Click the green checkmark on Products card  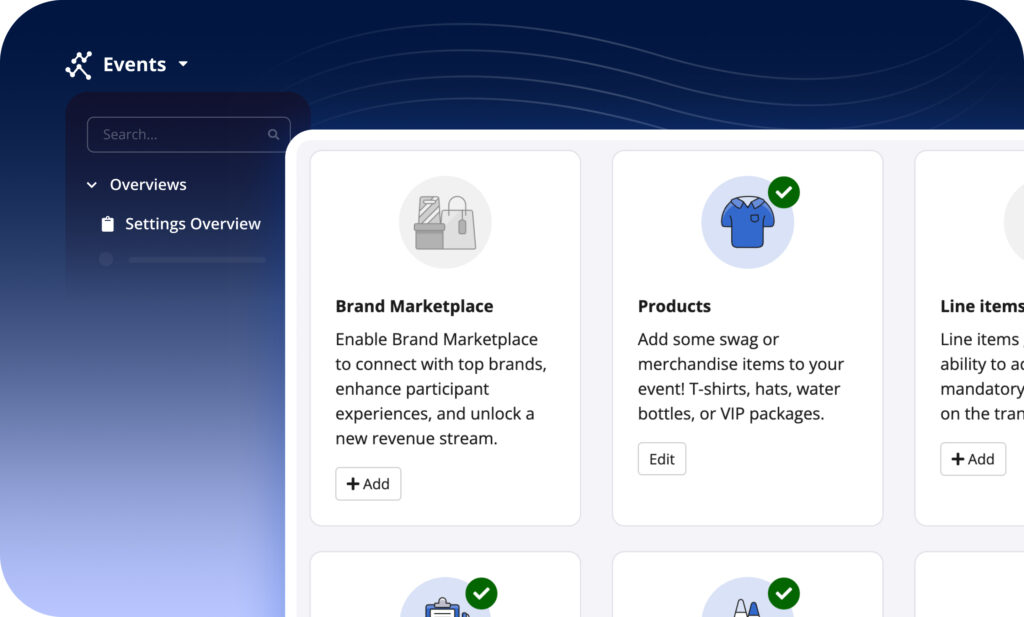pyautogui.click(x=784, y=191)
